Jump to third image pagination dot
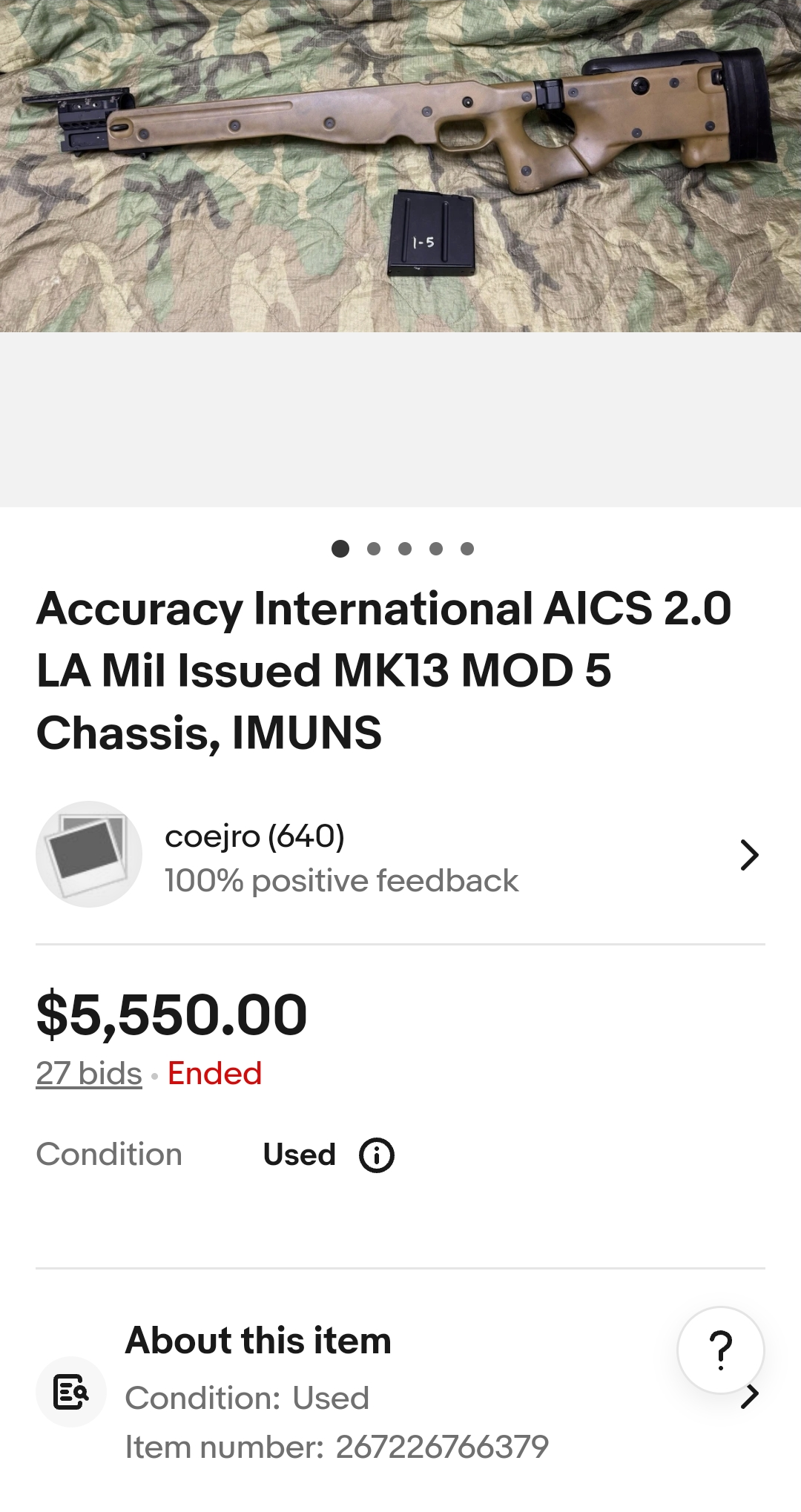The width and height of the screenshot is (801, 1512). [x=405, y=549]
